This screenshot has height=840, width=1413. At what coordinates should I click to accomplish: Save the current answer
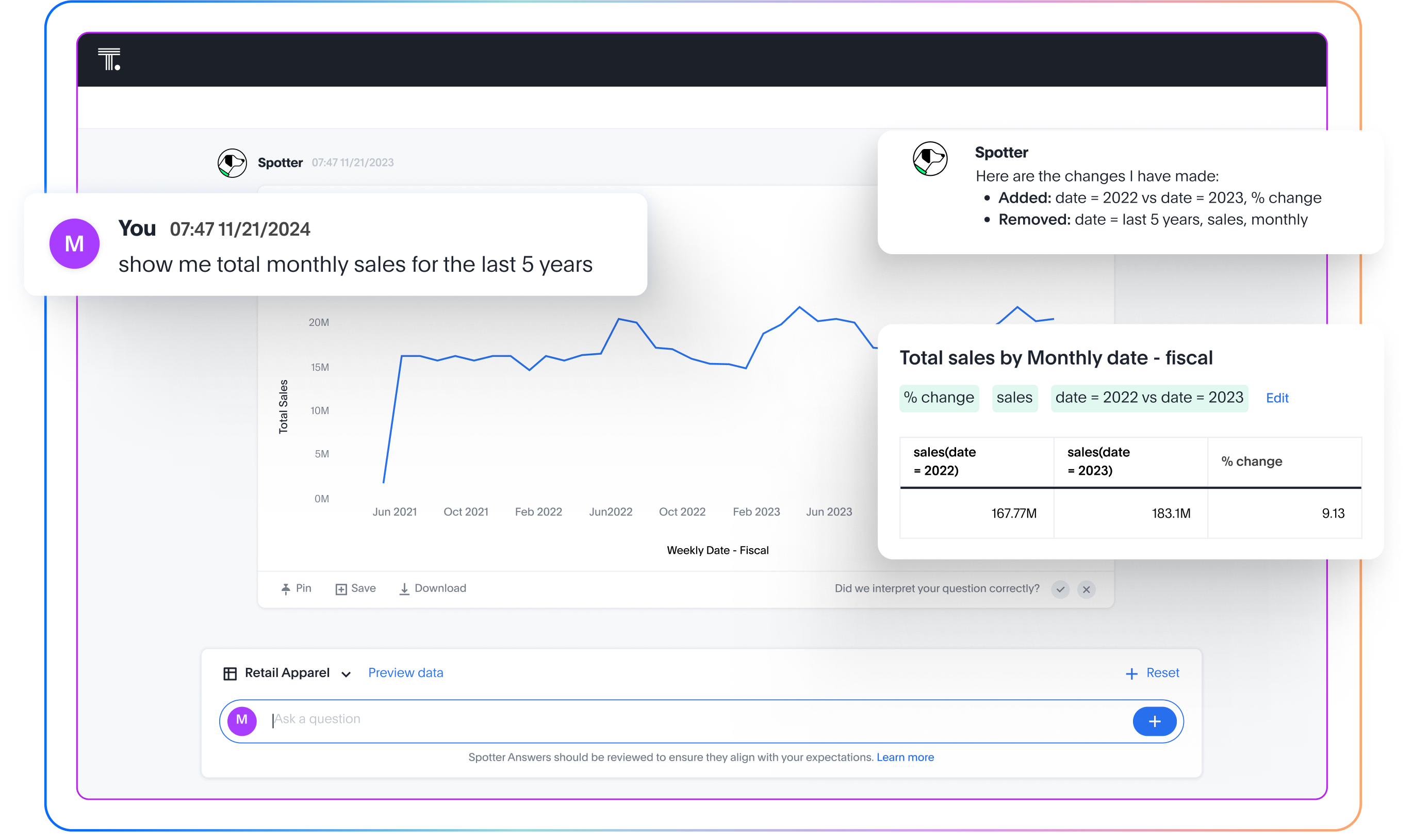[x=355, y=589]
